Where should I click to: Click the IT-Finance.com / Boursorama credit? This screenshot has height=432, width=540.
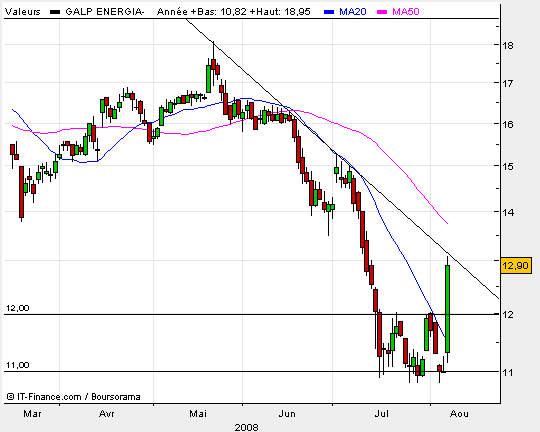coord(74,397)
